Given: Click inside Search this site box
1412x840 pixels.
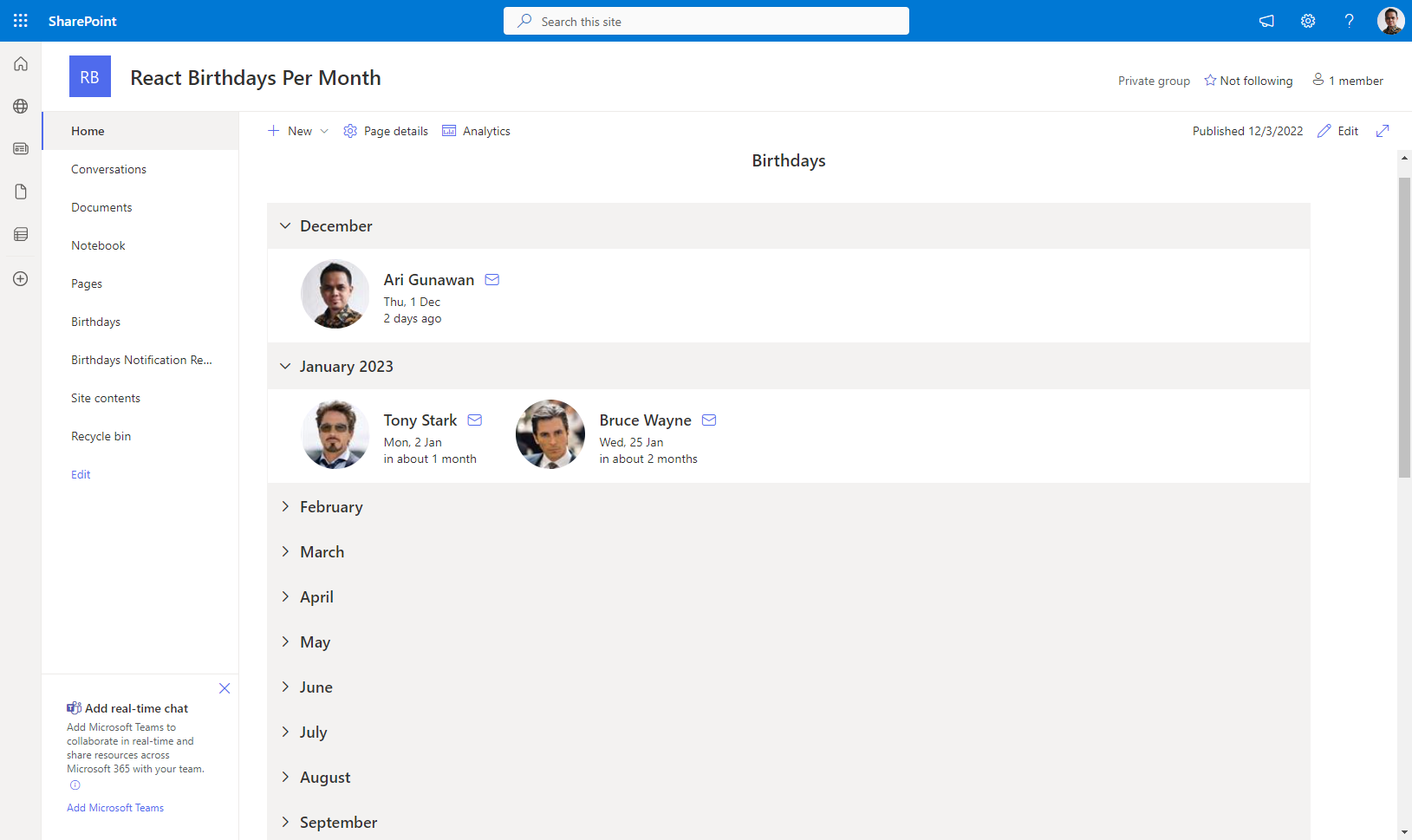Looking at the screenshot, I should click(706, 21).
